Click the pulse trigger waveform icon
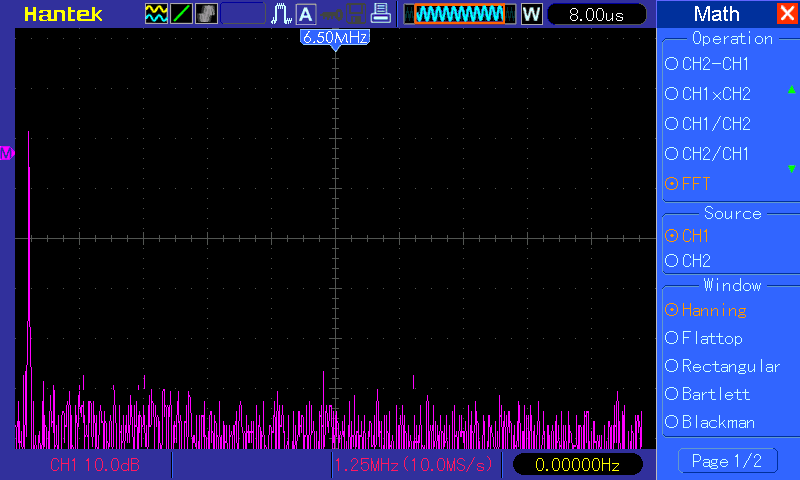The image size is (800, 480). [x=281, y=14]
